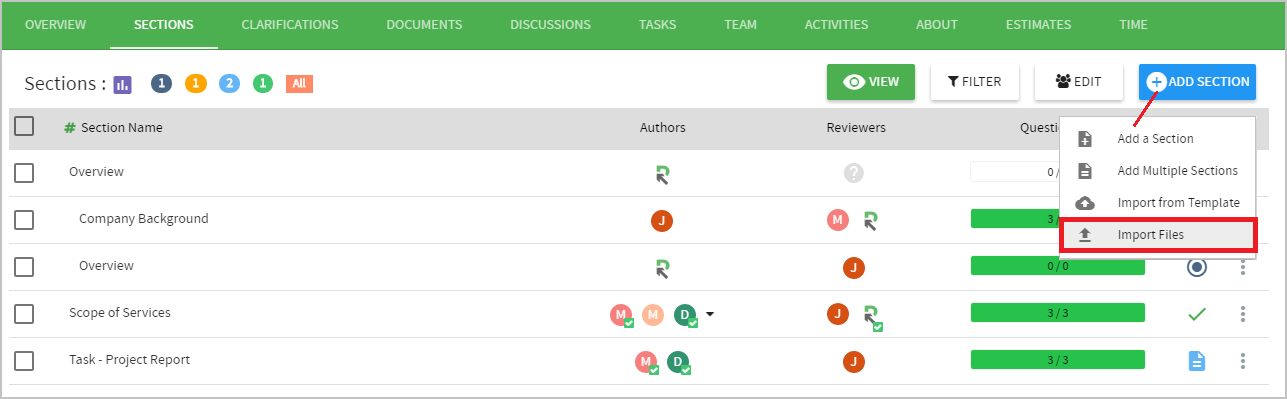Screen dimensions: 1287x399
Task: Click the M reviewer avatar for Company Background
Action: tap(838, 220)
